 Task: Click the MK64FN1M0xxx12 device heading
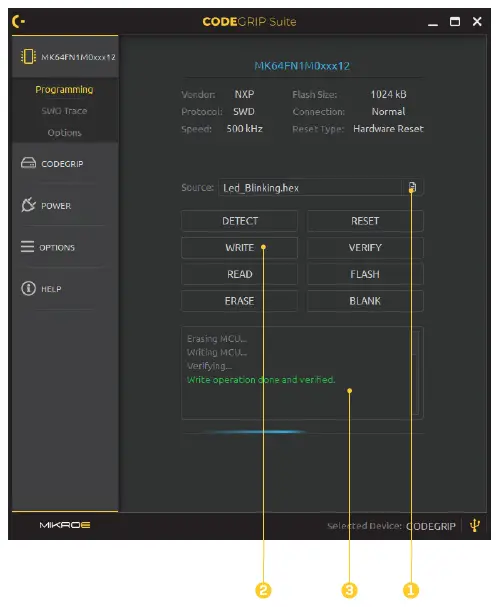[302, 66]
